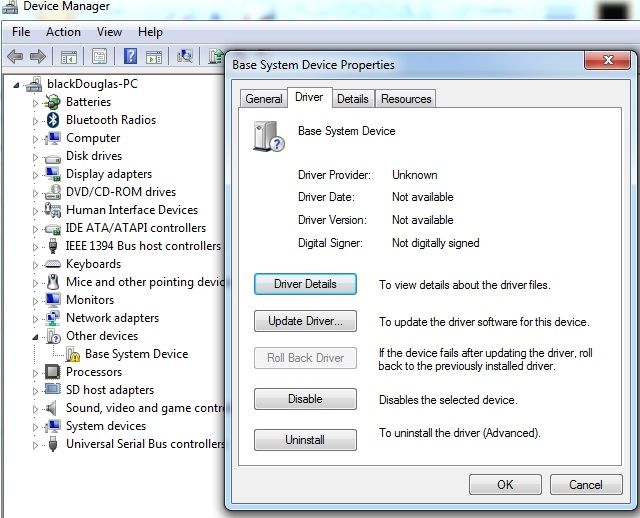Click the Back arrow toolbar icon
This screenshot has height=518, width=640.
16,56
